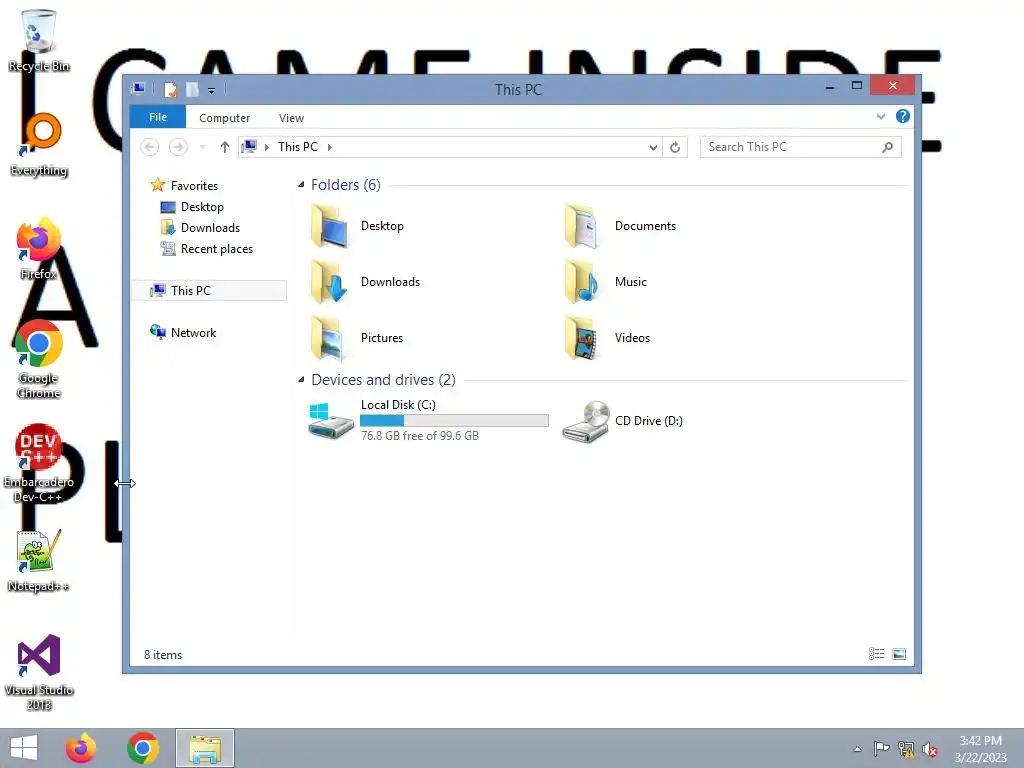Open Explorer Help question mark icon
Viewport: 1024px width, 768px height.
903,116
